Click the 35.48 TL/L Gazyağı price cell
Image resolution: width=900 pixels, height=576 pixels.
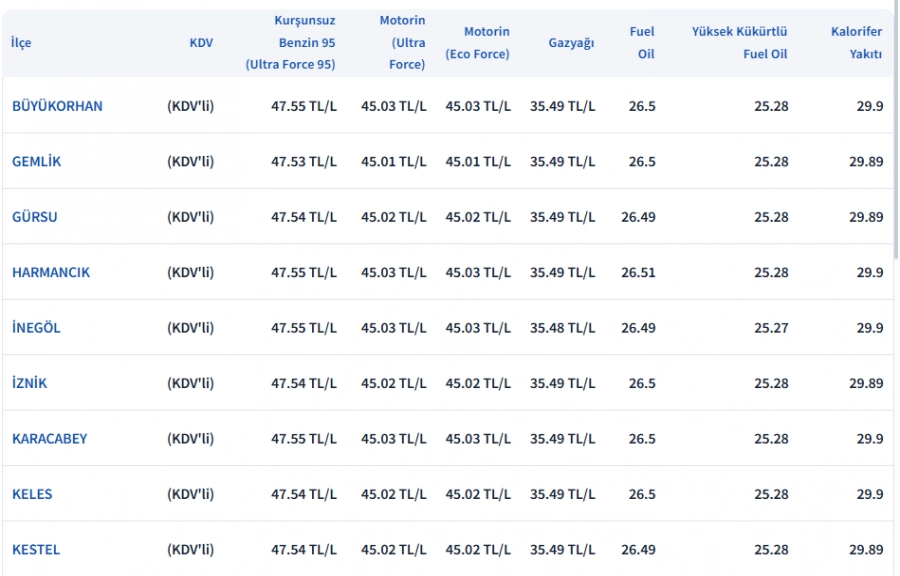pos(562,328)
